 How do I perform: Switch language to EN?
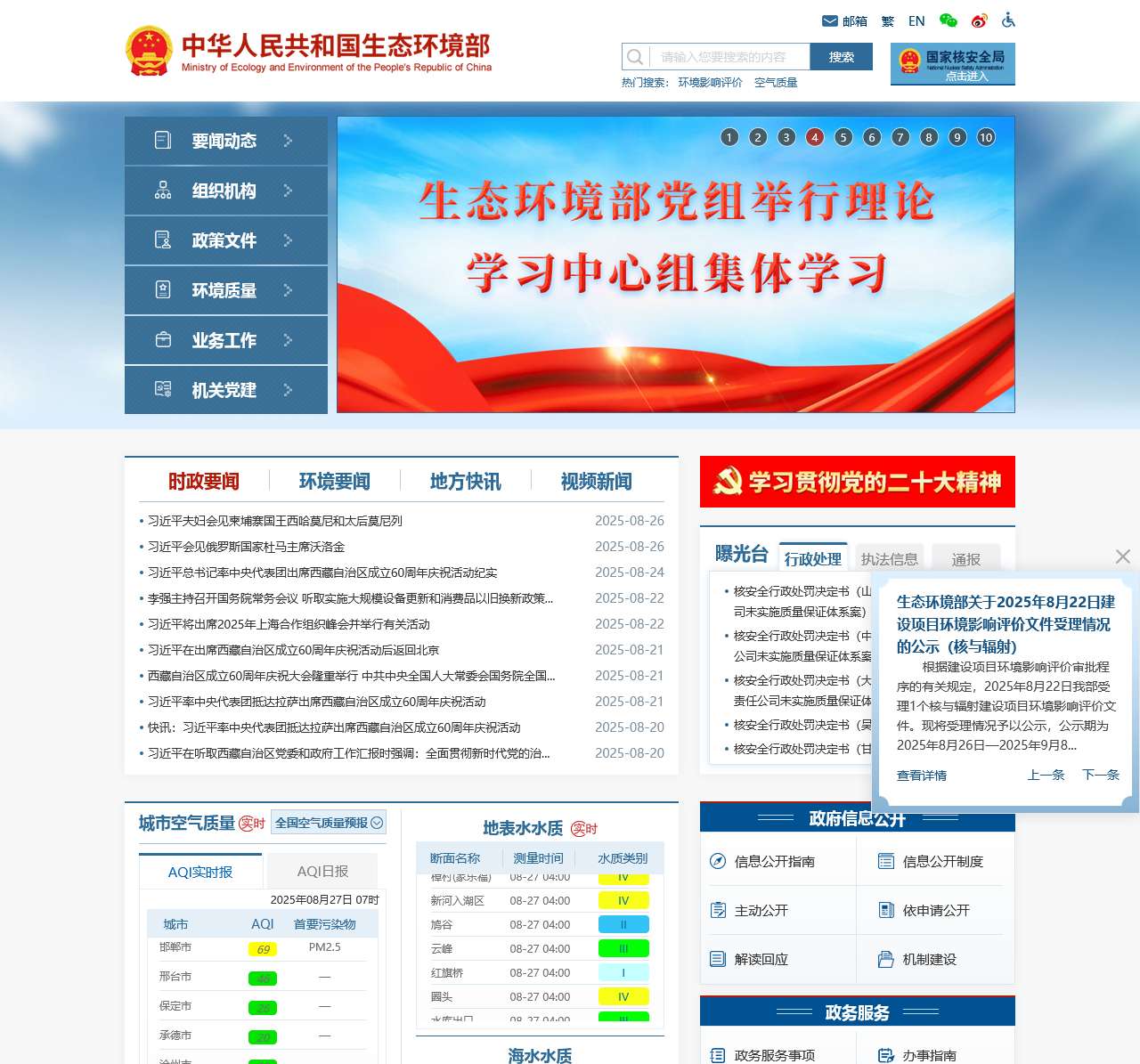pos(916,21)
